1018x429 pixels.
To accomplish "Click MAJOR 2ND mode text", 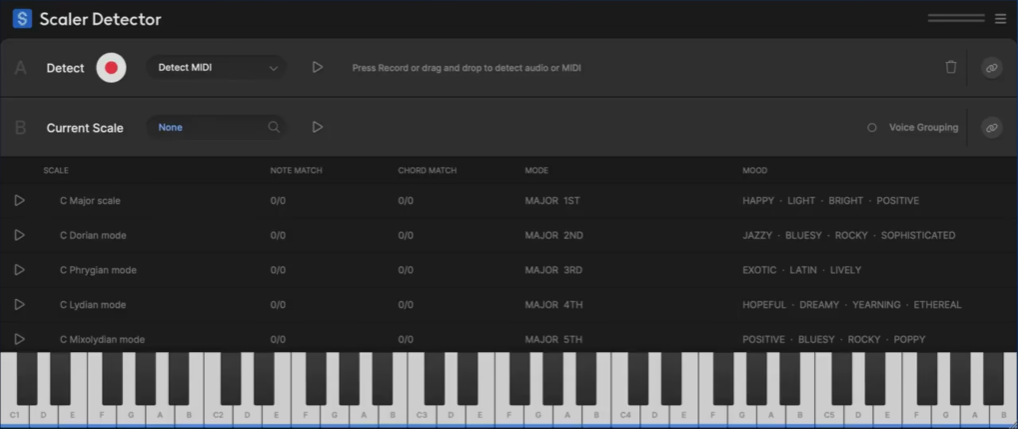I will point(554,235).
